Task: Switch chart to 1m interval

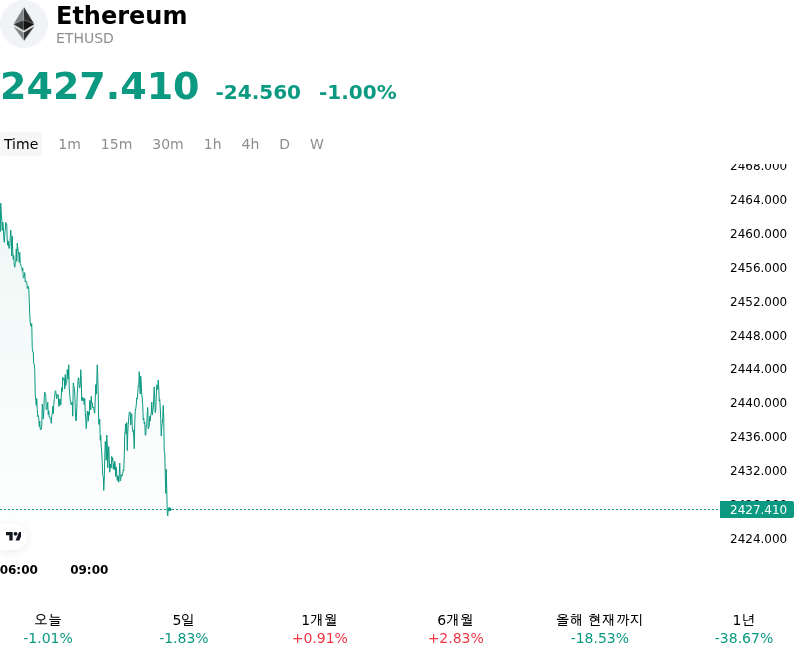Action: (69, 144)
